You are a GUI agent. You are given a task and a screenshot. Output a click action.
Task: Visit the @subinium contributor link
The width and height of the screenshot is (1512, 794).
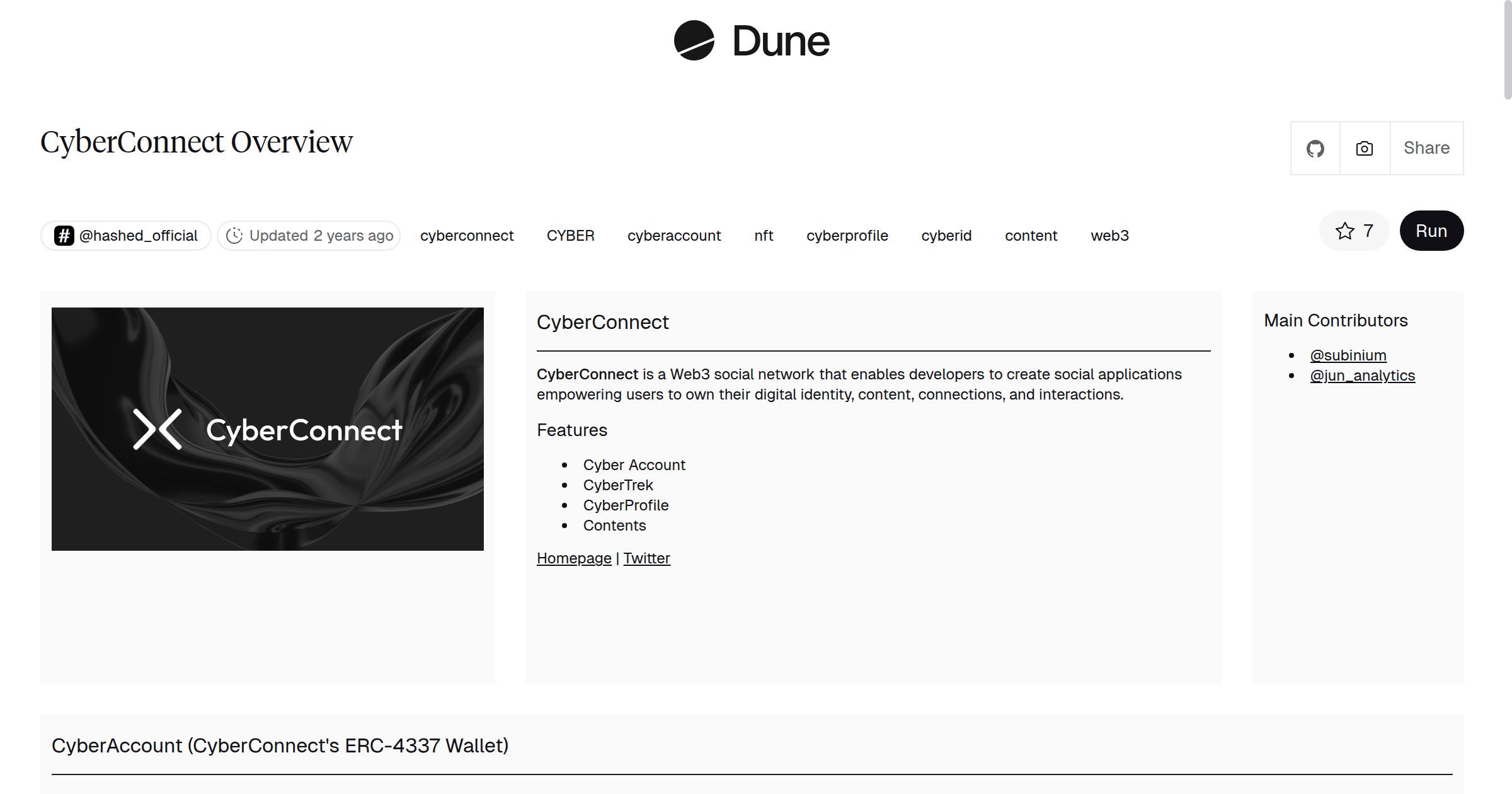[x=1348, y=355]
